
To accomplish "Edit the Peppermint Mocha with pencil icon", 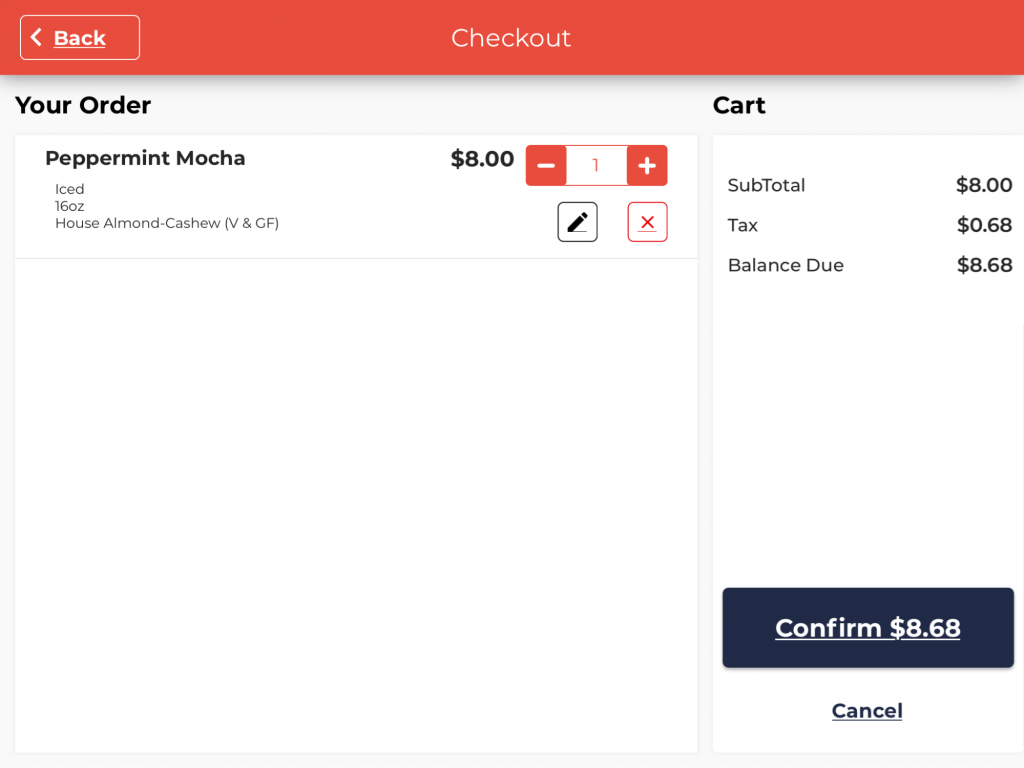I will click(x=577, y=222).
